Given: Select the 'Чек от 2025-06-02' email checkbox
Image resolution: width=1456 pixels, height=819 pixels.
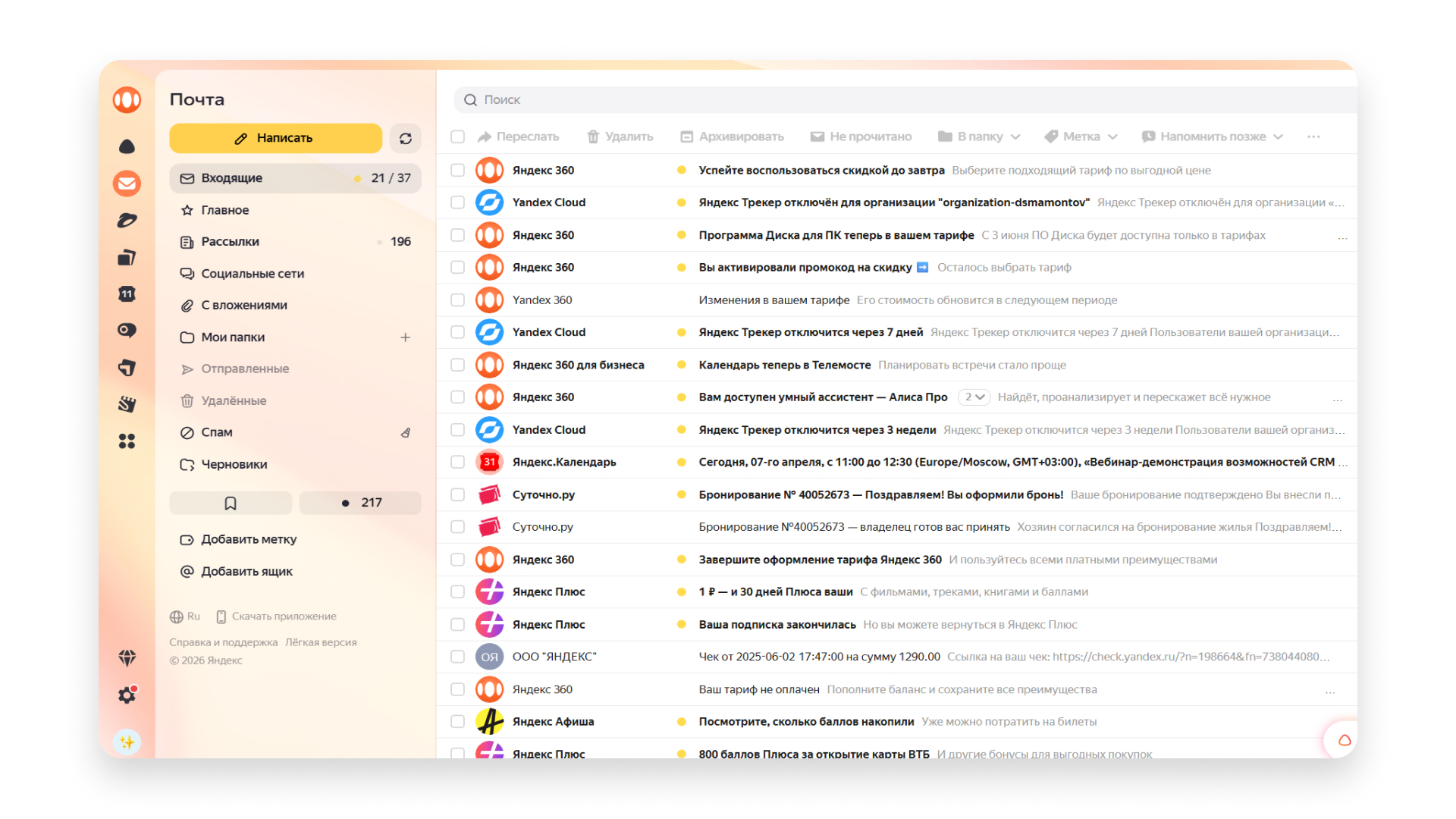Looking at the screenshot, I should click(457, 657).
